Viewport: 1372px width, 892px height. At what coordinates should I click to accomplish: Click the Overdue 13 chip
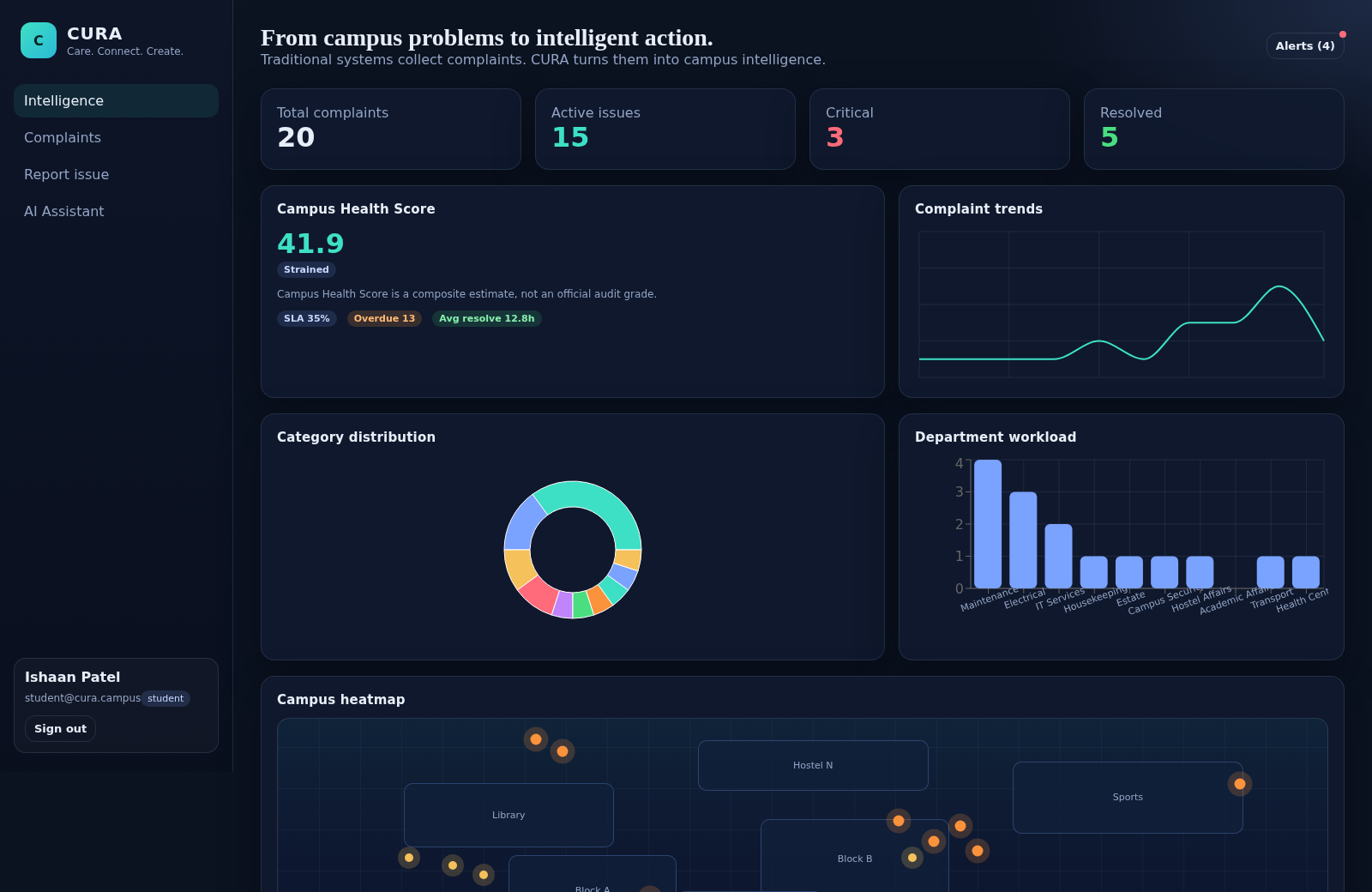click(x=384, y=318)
